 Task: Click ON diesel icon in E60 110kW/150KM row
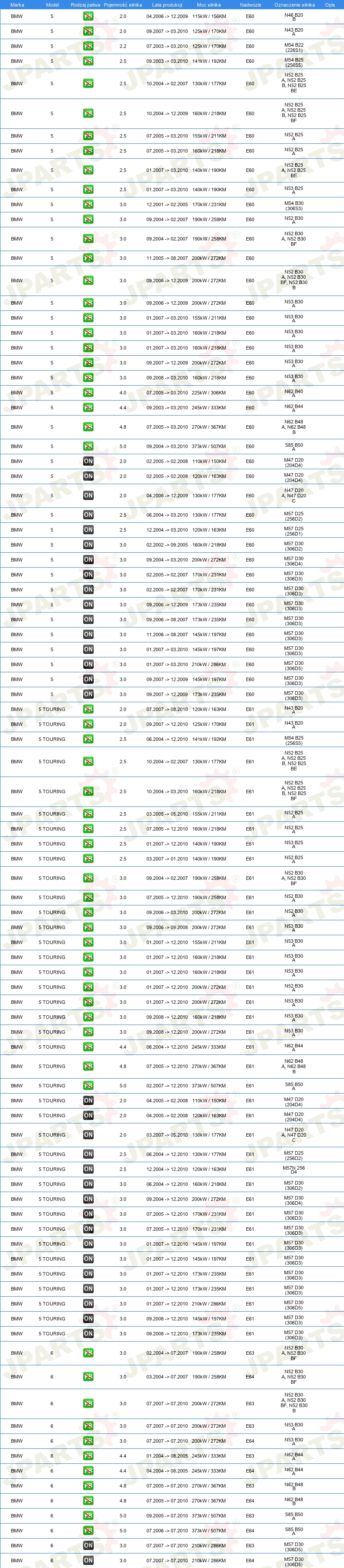[88, 461]
